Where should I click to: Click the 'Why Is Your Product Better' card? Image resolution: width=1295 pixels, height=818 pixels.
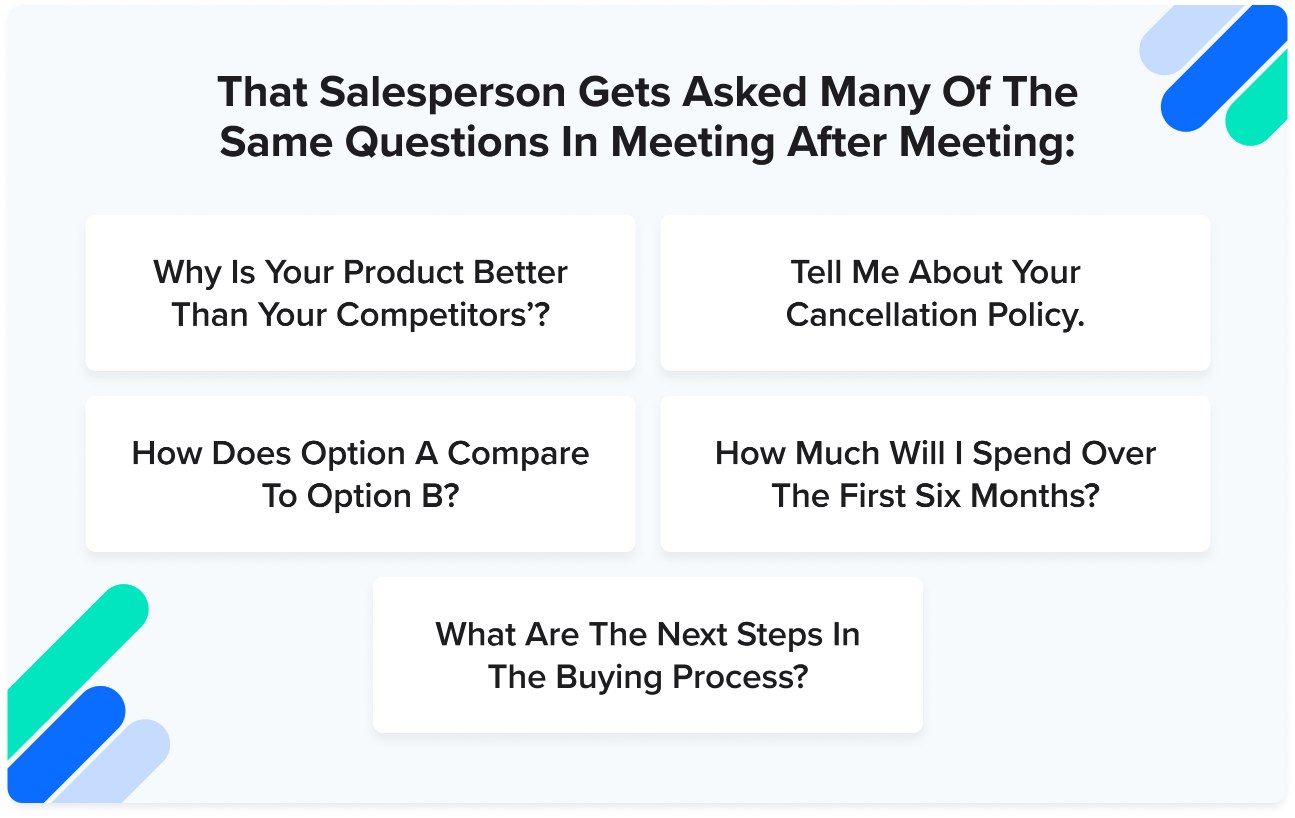coord(360,293)
